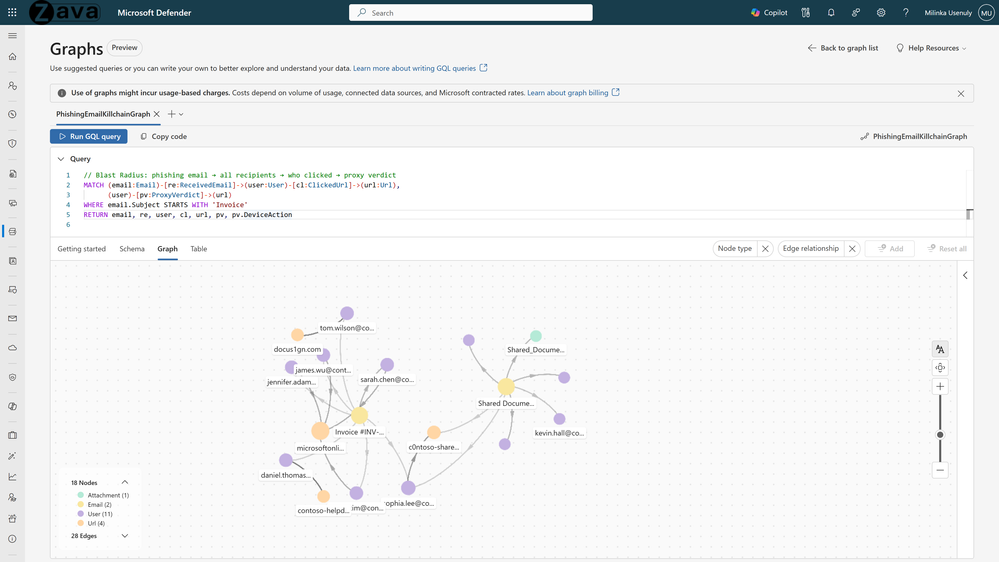Open the settings gear in header
Viewport: 999px width, 562px height.
(x=881, y=13)
